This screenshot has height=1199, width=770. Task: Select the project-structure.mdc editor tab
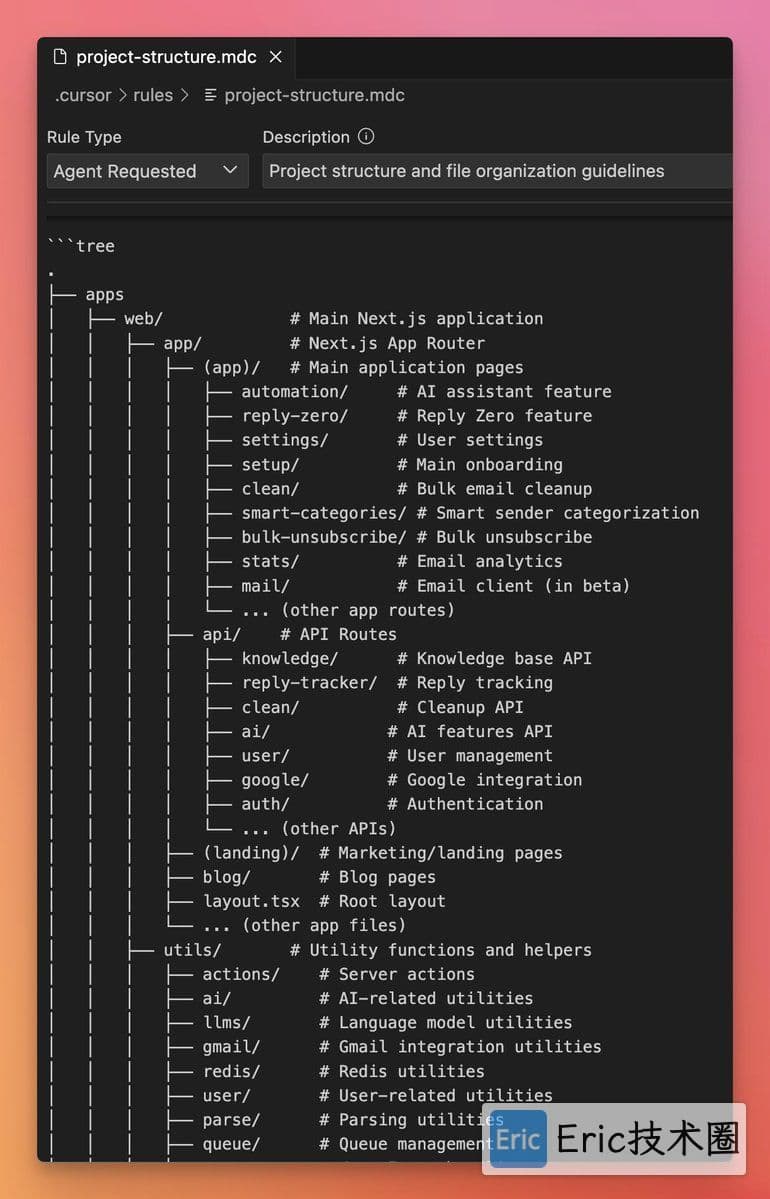coord(166,57)
